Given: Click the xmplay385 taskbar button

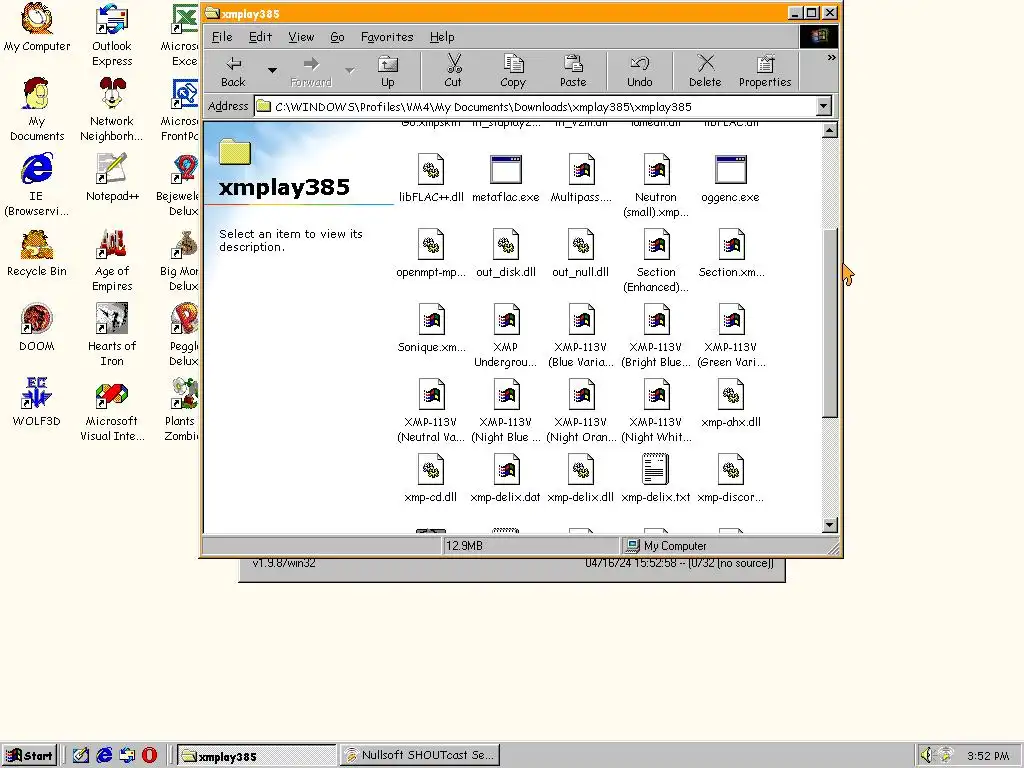Looking at the screenshot, I should tap(256, 756).
